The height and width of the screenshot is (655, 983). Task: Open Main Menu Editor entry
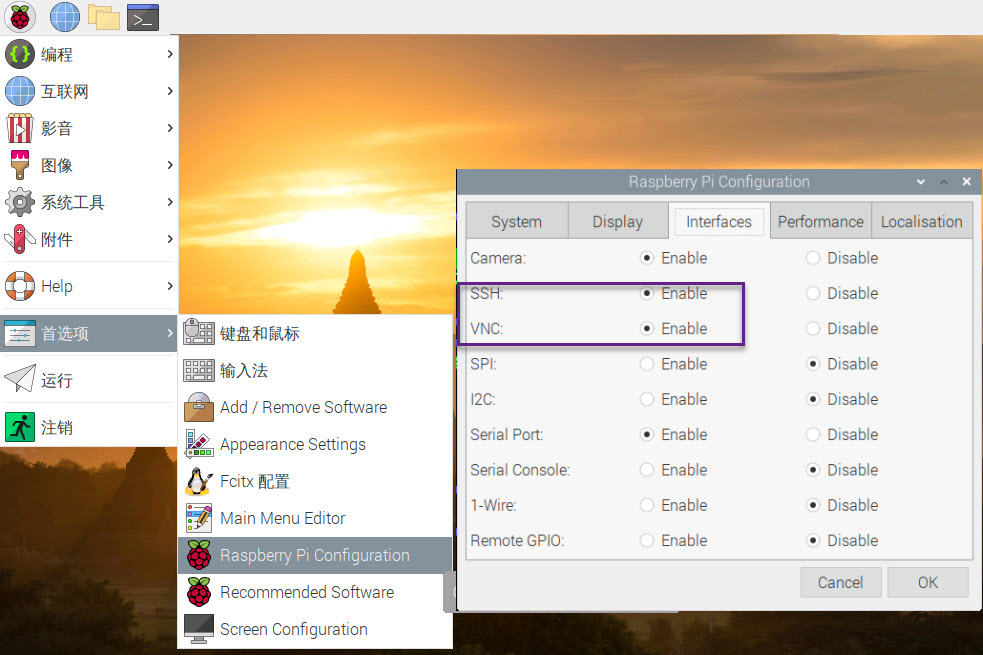click(315, 518)
